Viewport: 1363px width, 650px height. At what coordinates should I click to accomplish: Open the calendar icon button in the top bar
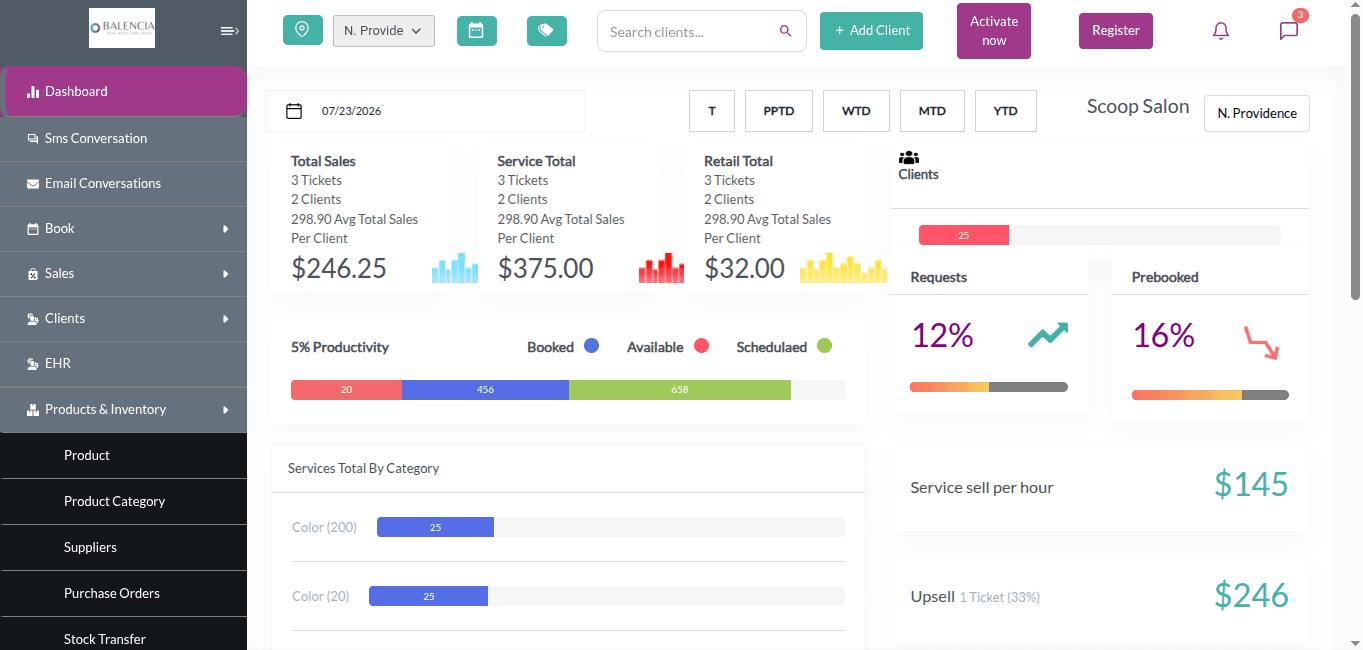click(477, 31)
